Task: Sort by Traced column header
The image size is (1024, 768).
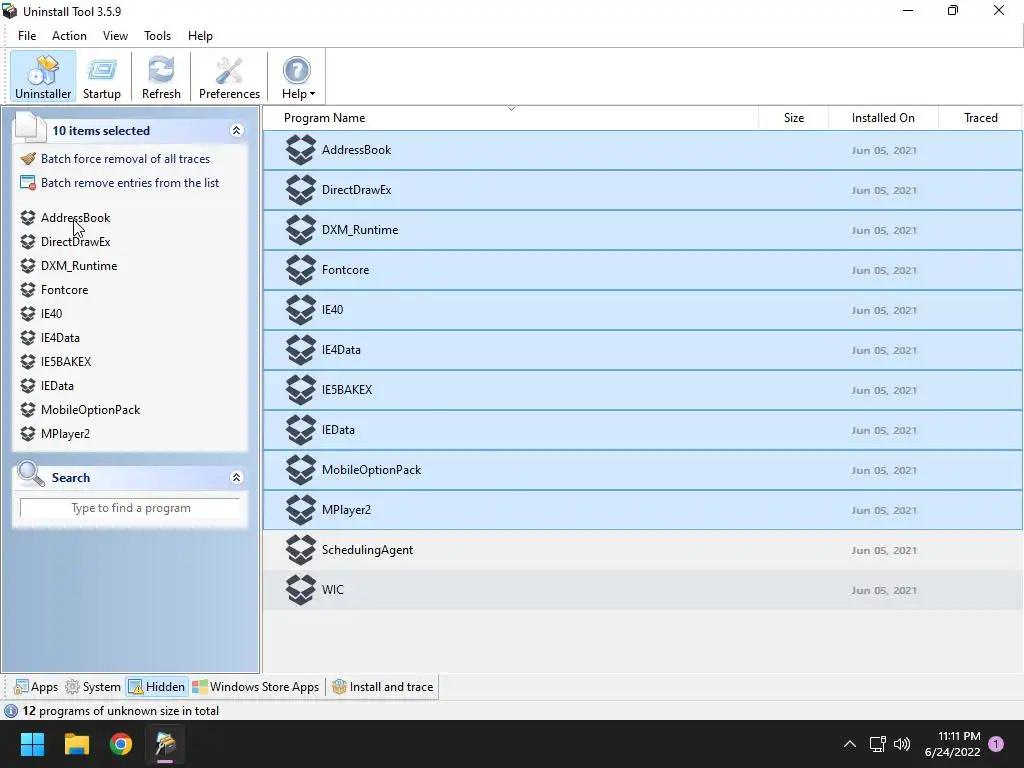Action: coord(980,118)
